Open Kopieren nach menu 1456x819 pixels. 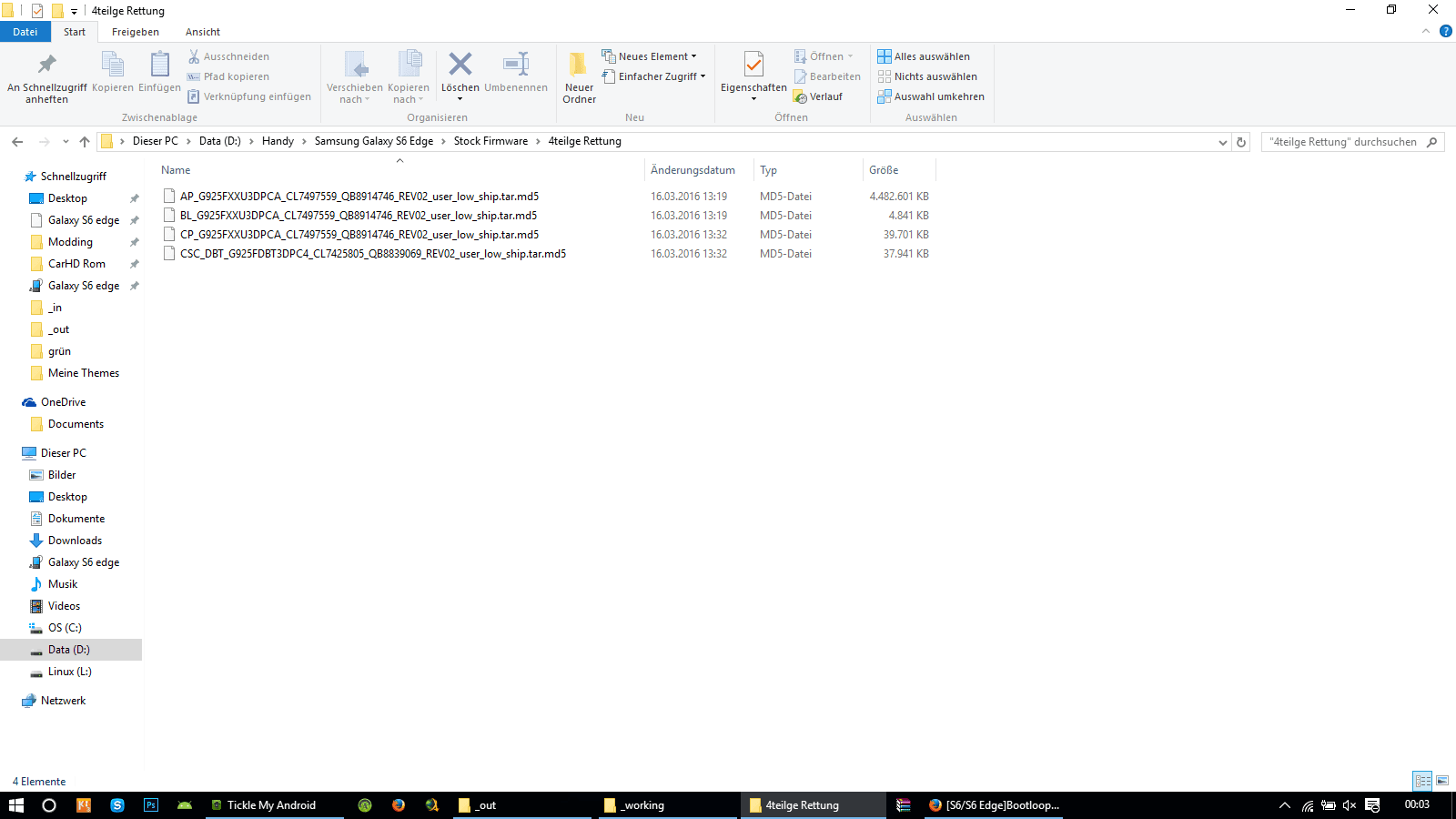pyautogui.click(x=409, y=78)
